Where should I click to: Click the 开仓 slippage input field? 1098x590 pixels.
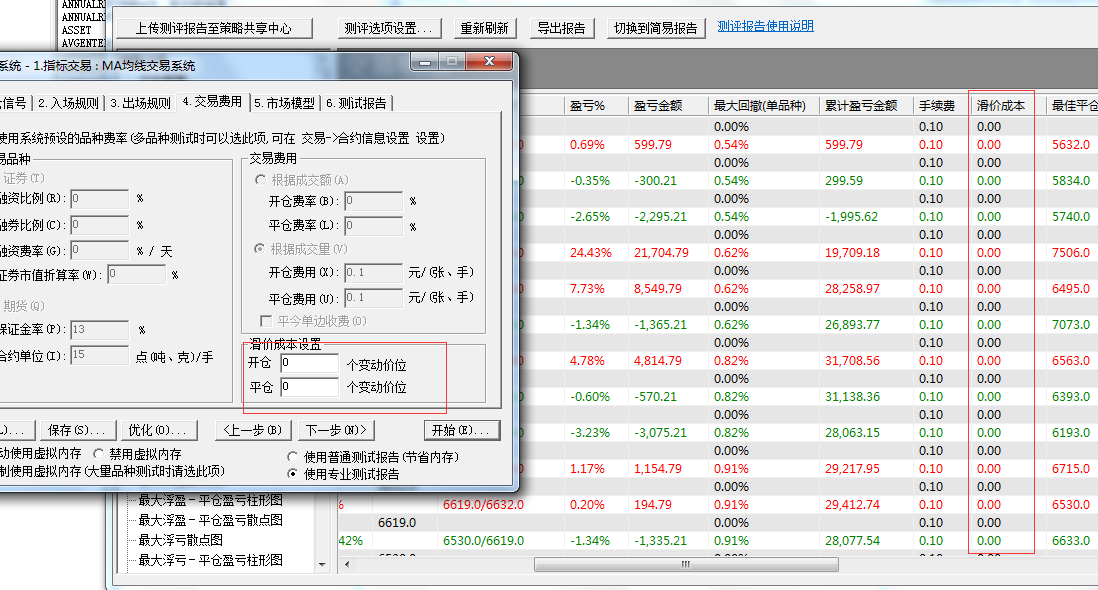point(309,363)
